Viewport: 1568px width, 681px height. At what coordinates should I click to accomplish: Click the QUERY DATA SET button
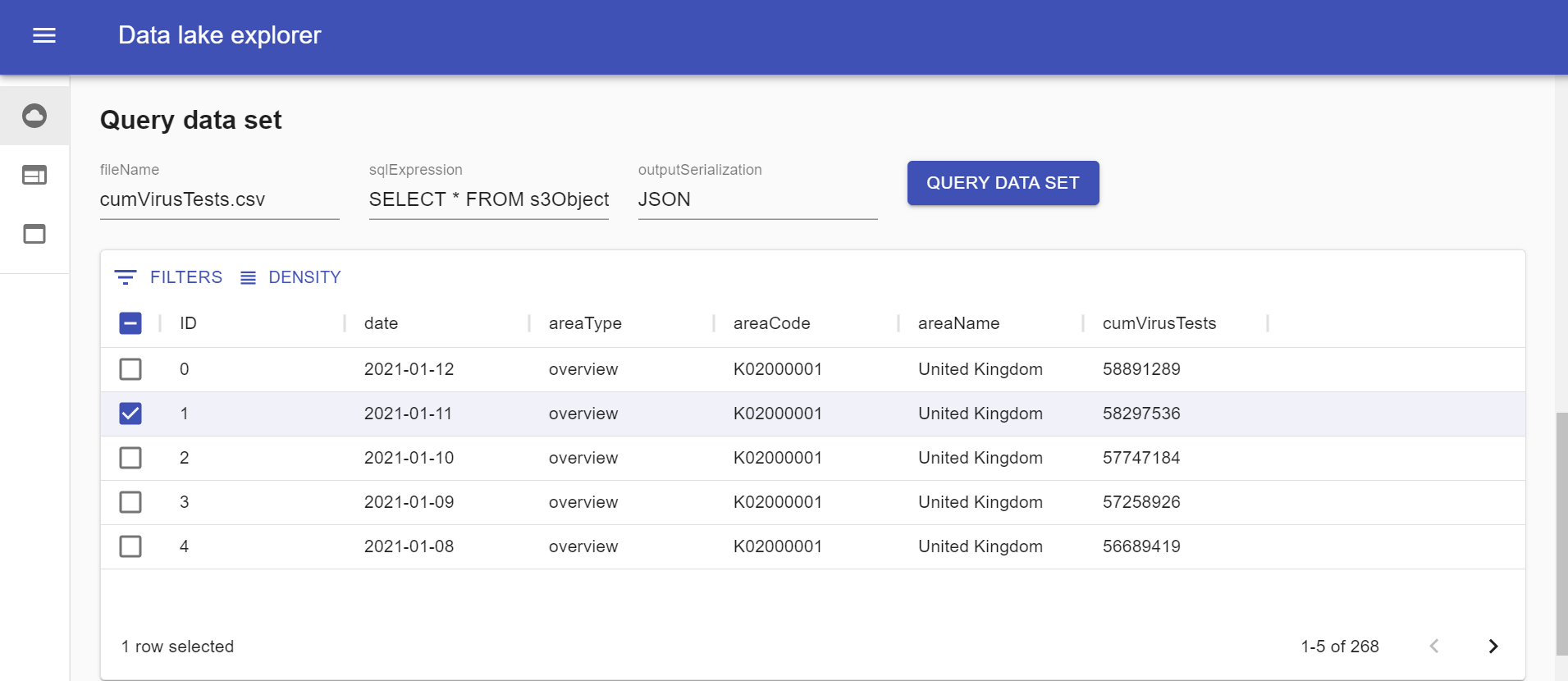[1003, 183]
